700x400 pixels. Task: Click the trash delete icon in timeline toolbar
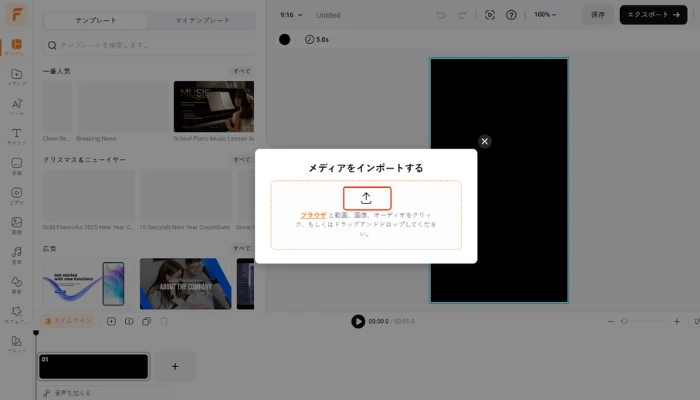164,321
